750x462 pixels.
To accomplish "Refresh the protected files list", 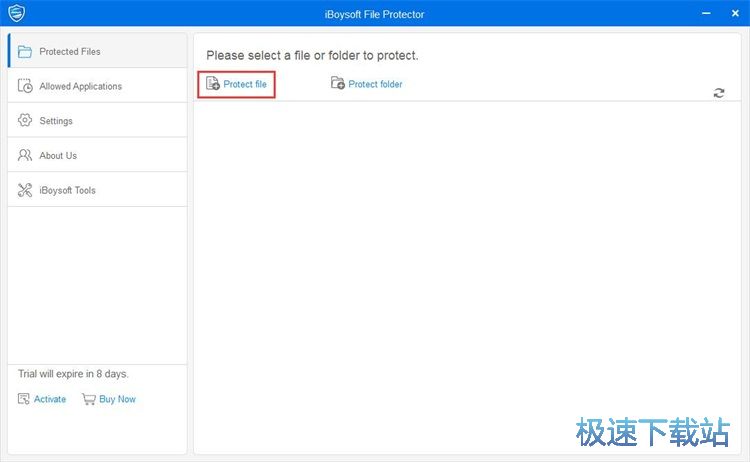I will coord(718,93).
